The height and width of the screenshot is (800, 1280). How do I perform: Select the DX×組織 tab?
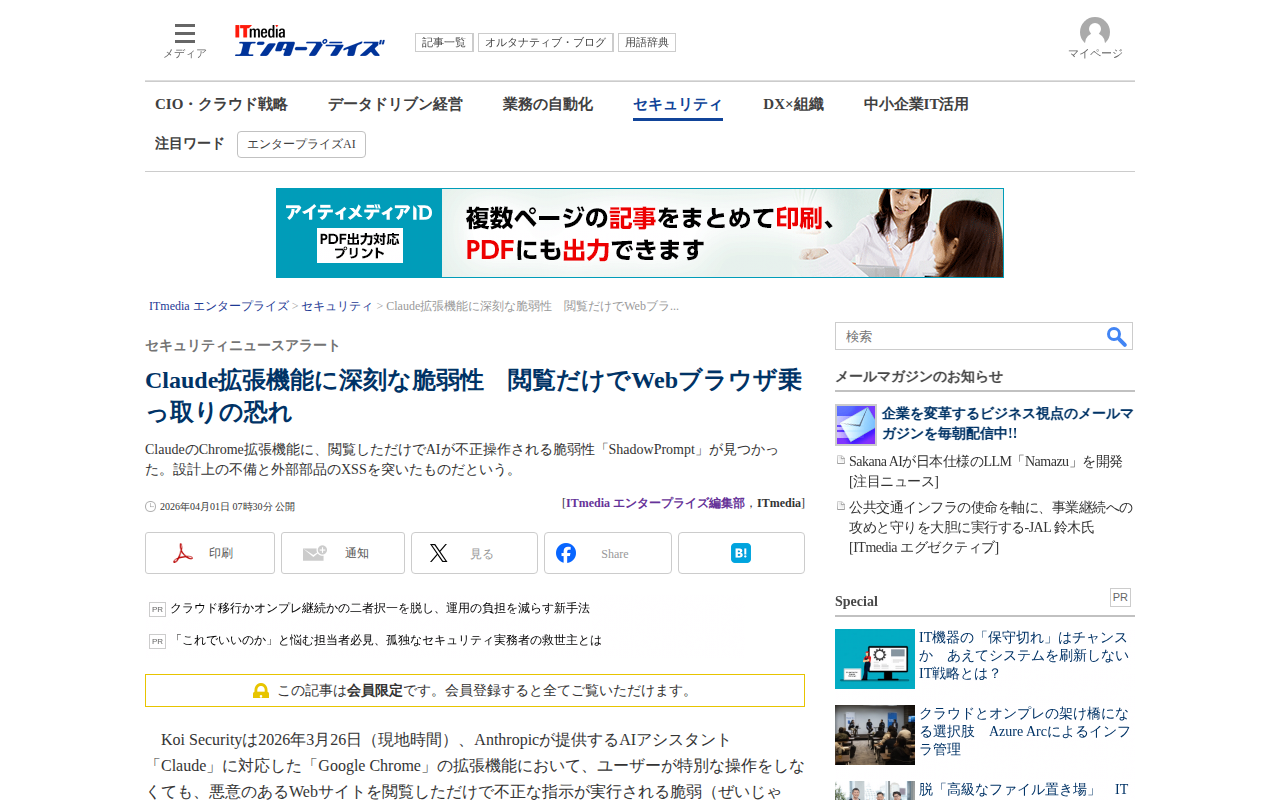(x=794, y=104)
